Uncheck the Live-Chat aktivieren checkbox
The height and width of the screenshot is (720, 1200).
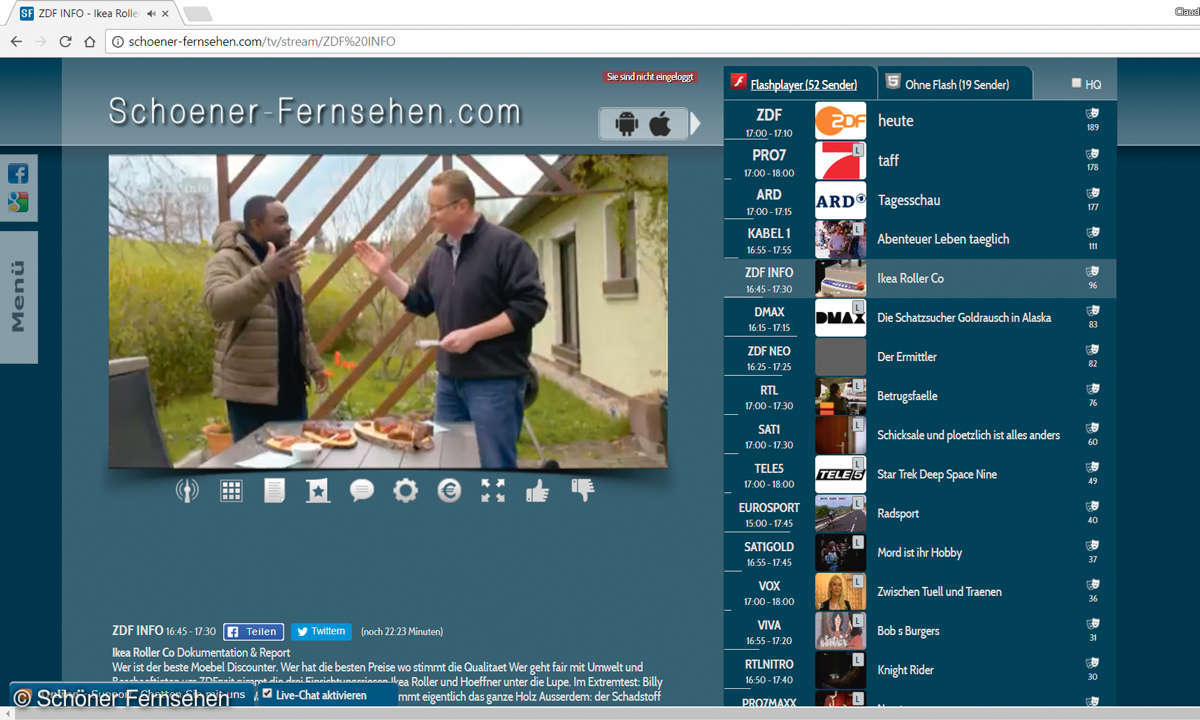pos(267,694)
